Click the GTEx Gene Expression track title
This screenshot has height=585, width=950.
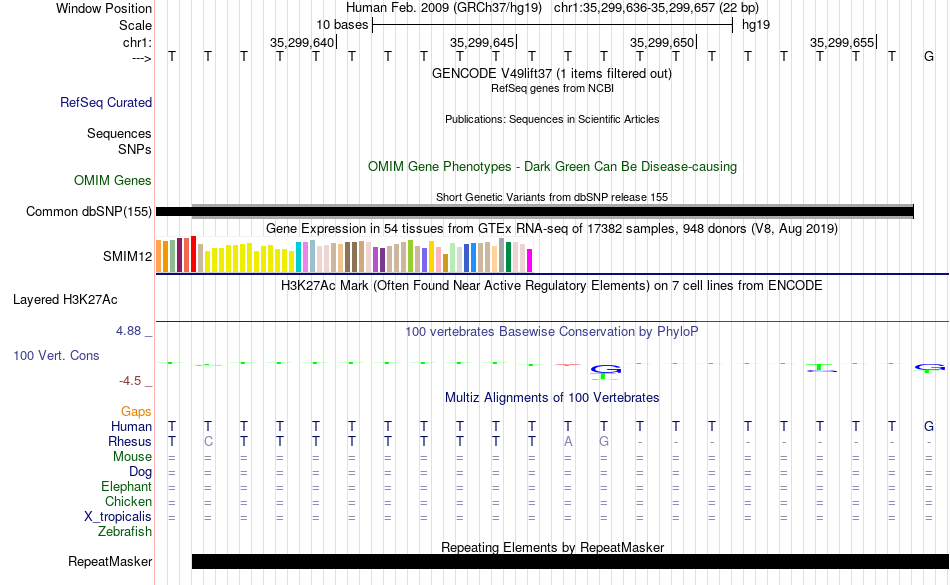point(552,228)
